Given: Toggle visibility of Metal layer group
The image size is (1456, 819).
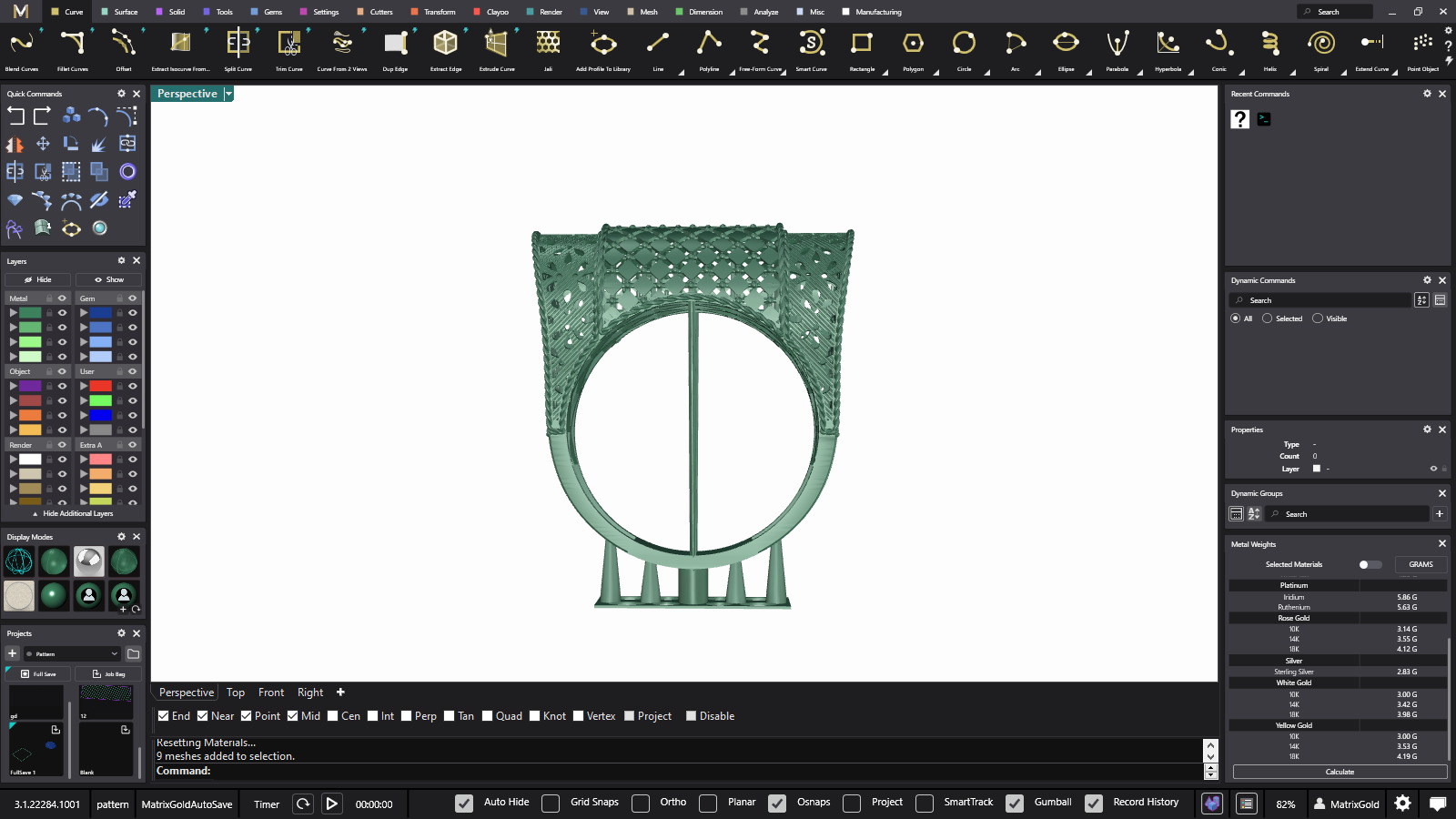Looking at the screenshot, I should (x=63, y=298).
